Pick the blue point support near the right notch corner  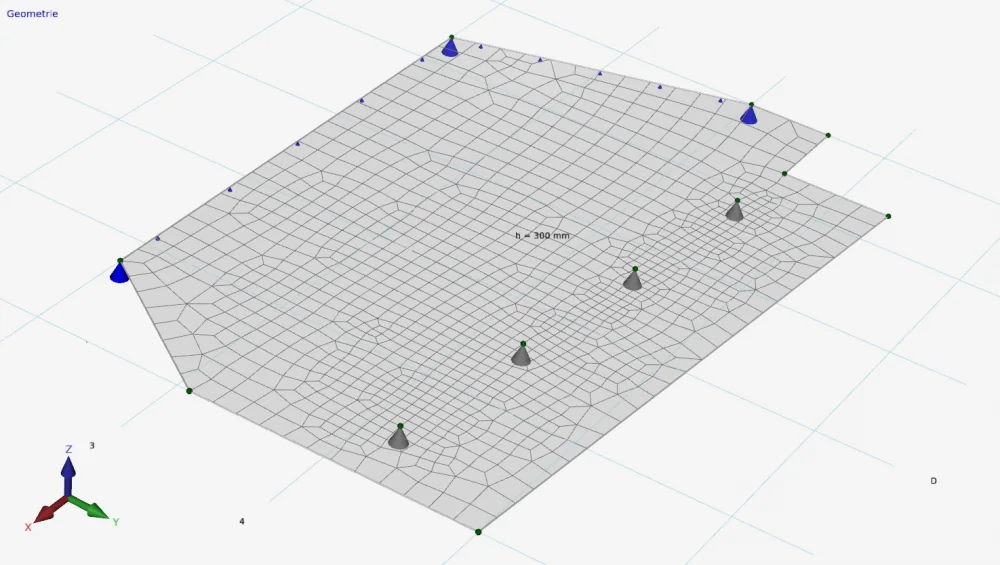749,115
